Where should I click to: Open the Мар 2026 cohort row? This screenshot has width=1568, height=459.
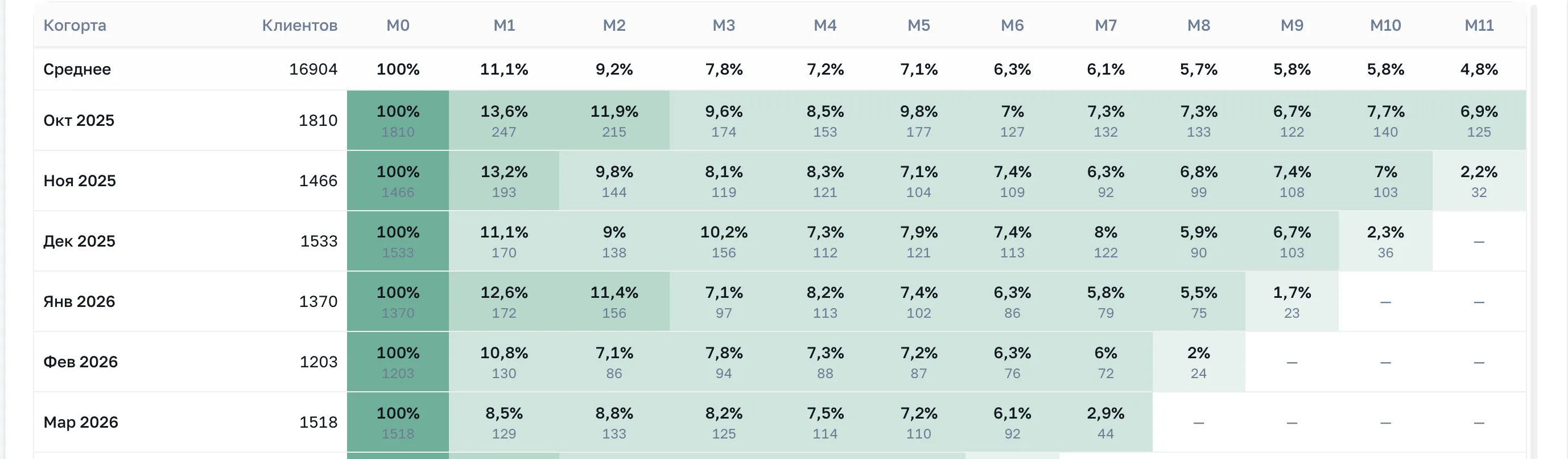point(779,422)
